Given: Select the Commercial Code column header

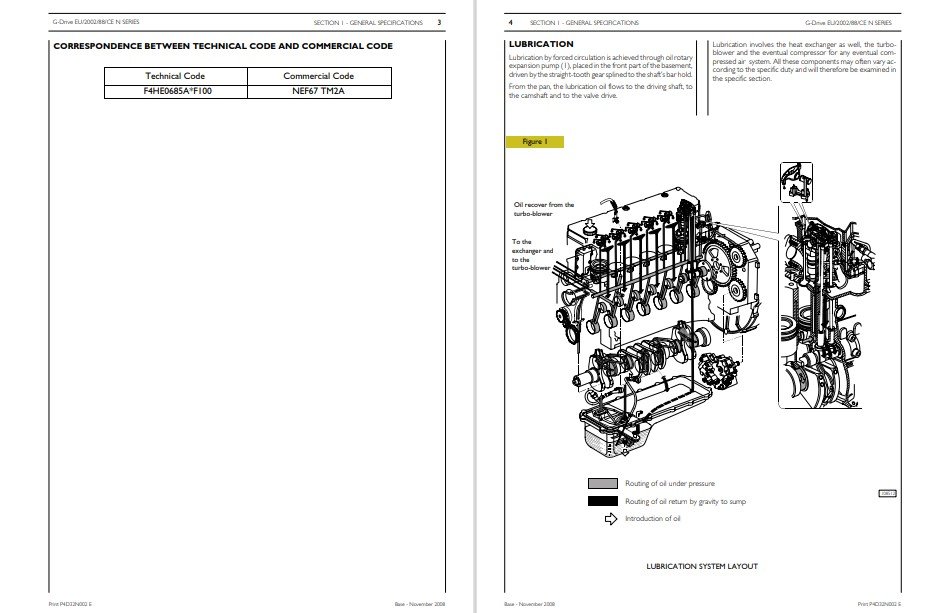Looking at the screenshot, I should point(318,76).
